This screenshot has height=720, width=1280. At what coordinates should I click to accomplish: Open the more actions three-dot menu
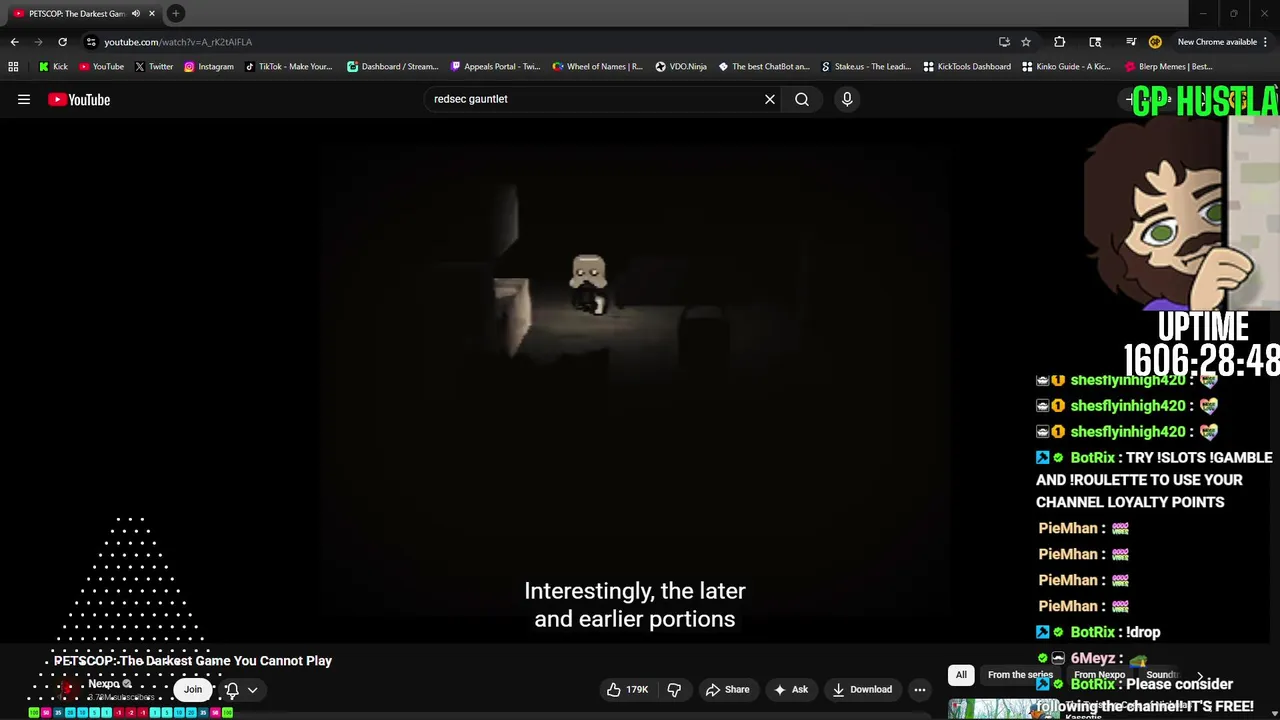[x=920, y=689]
